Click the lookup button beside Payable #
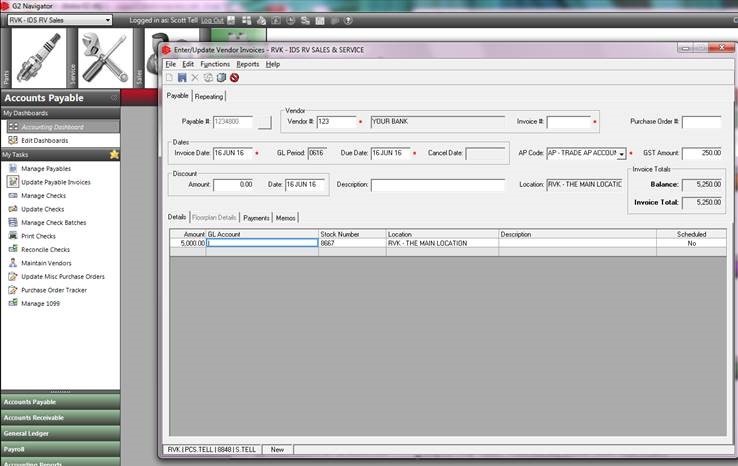 tap(265, 122)
